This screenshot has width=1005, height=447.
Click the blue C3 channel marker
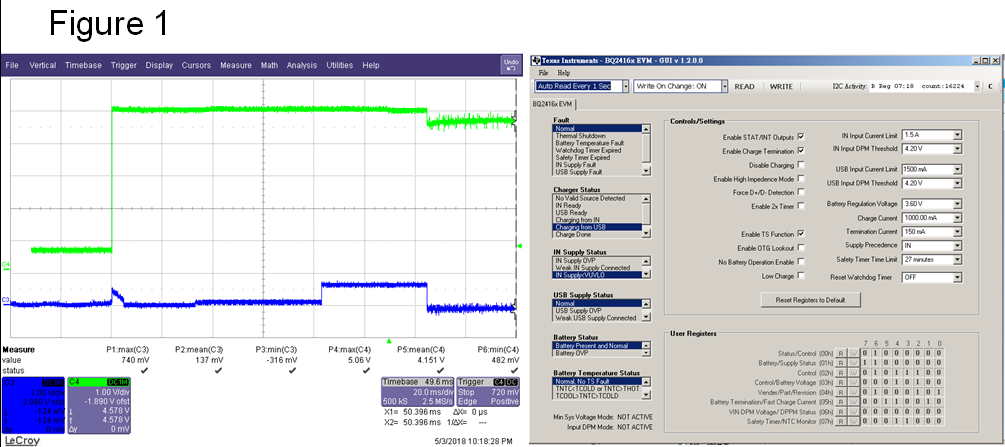coord(5,299)
